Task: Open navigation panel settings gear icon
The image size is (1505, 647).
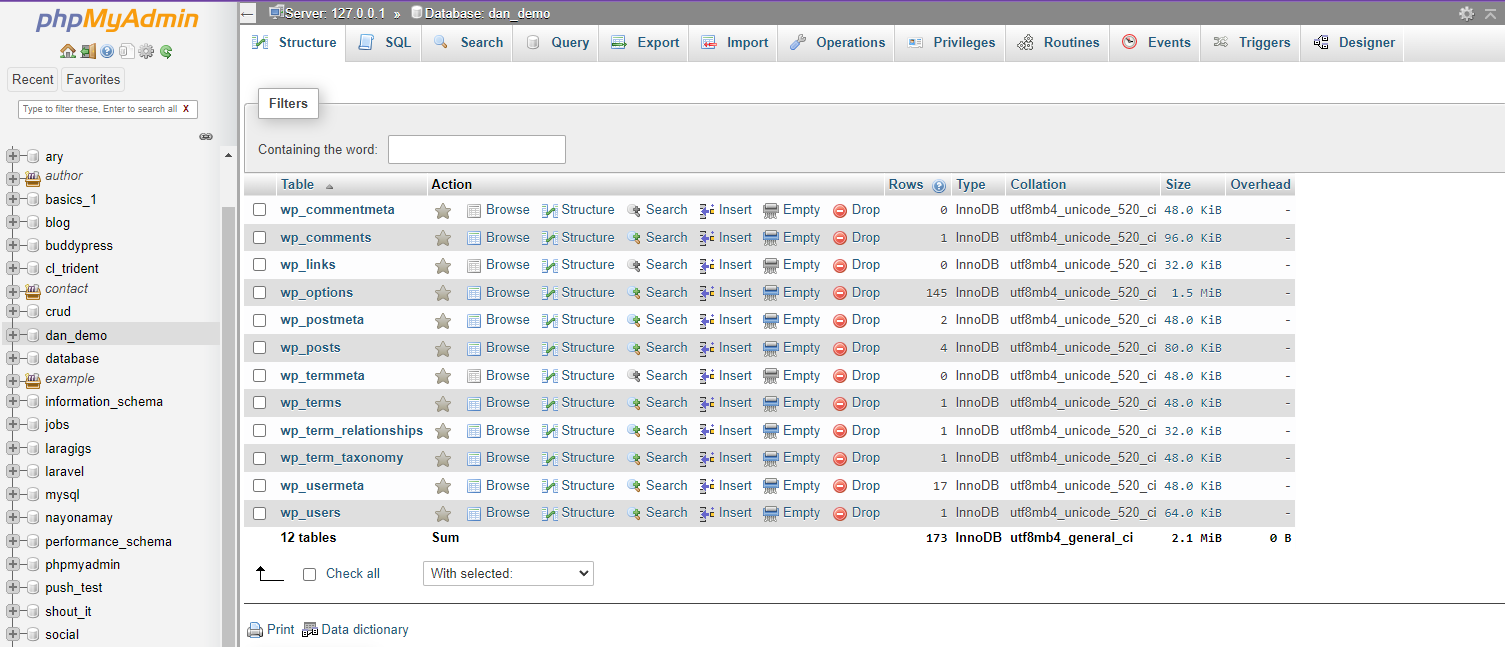Action: tap(146, 52)
